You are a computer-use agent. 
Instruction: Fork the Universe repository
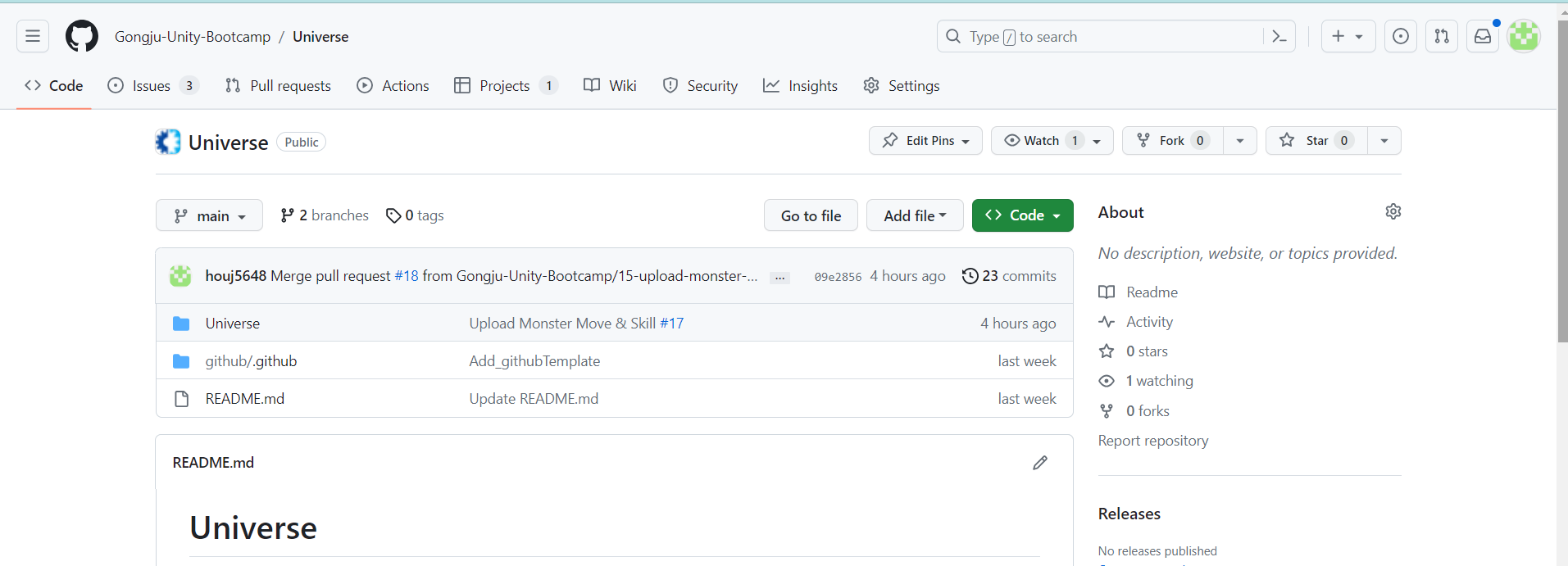click(1173, 141)
